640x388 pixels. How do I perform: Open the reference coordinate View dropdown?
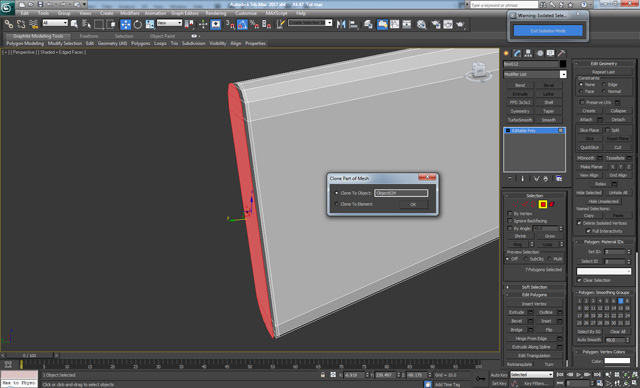tap(169, 23)
